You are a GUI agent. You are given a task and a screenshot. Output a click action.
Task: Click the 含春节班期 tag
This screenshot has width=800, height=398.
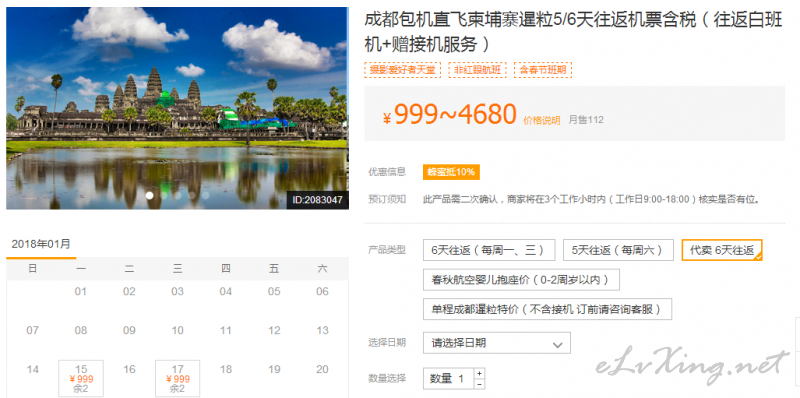coord(543,70)
